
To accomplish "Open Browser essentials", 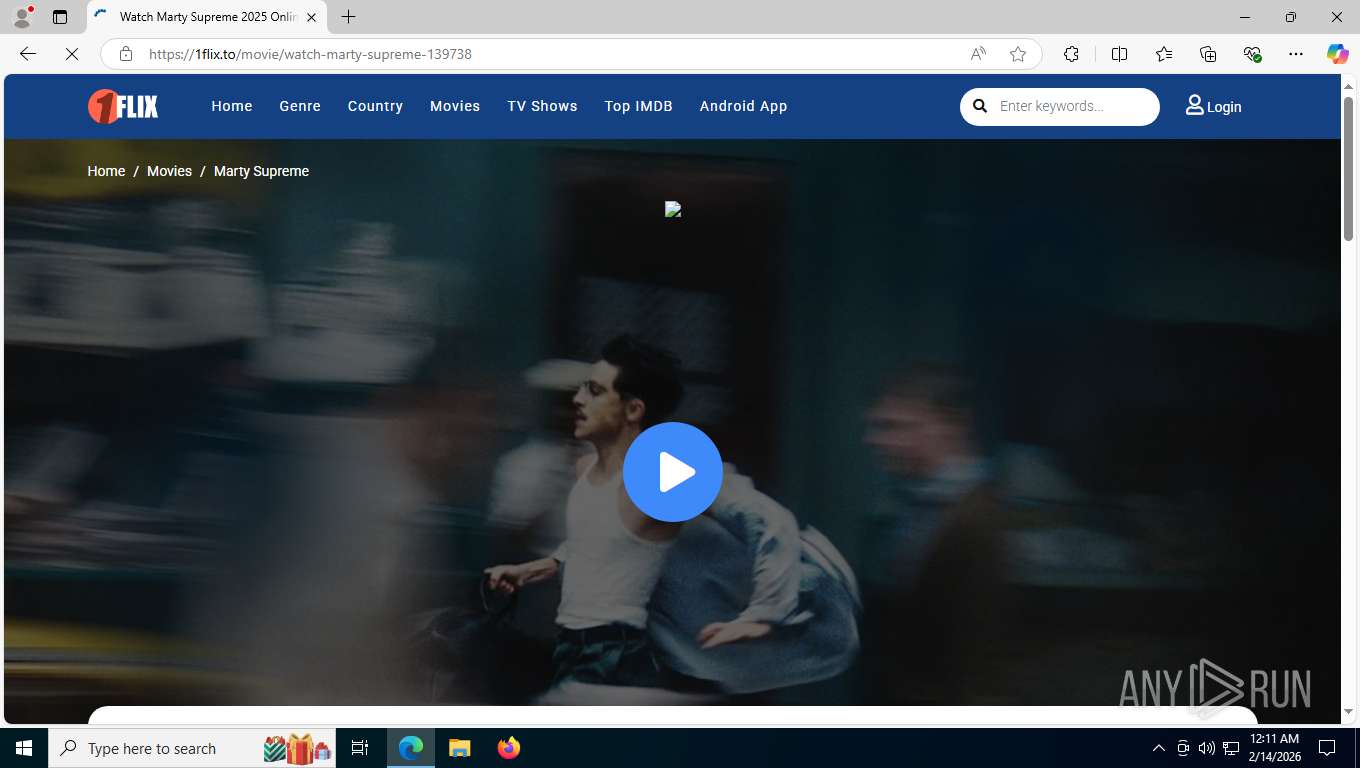I will (x=1252, y=54).
